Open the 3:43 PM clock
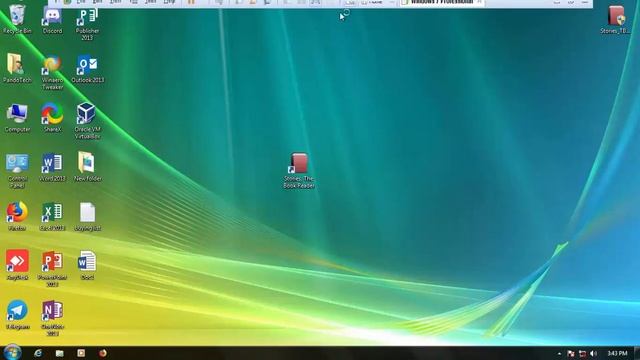Image resolution: width=640 pixels, height=360 pixels. tap(617, 353)
